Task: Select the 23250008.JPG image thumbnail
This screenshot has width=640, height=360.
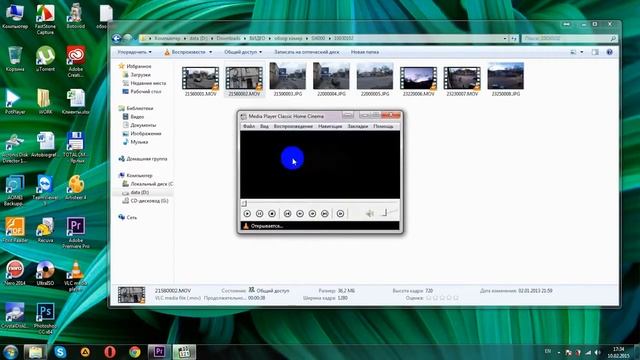Action: pos(506,80)
